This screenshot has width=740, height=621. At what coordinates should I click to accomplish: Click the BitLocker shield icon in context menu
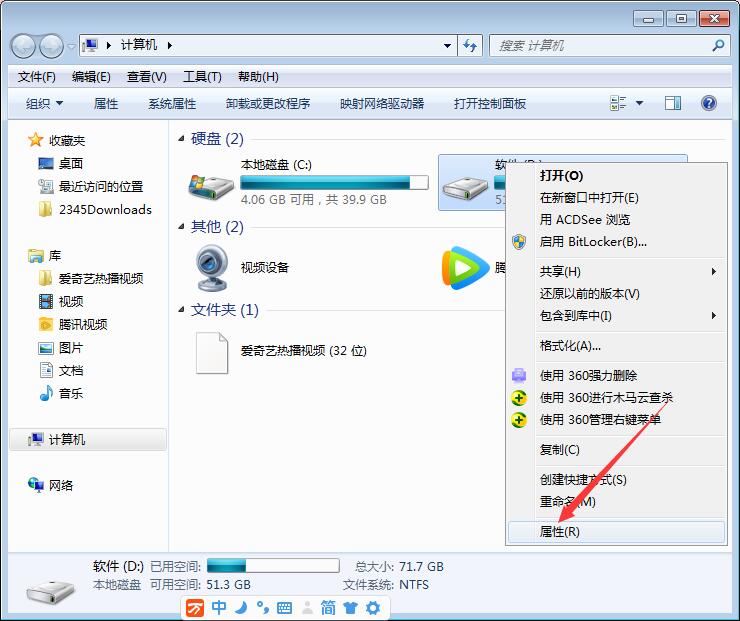pyautogui.click(x=519, y=242)
